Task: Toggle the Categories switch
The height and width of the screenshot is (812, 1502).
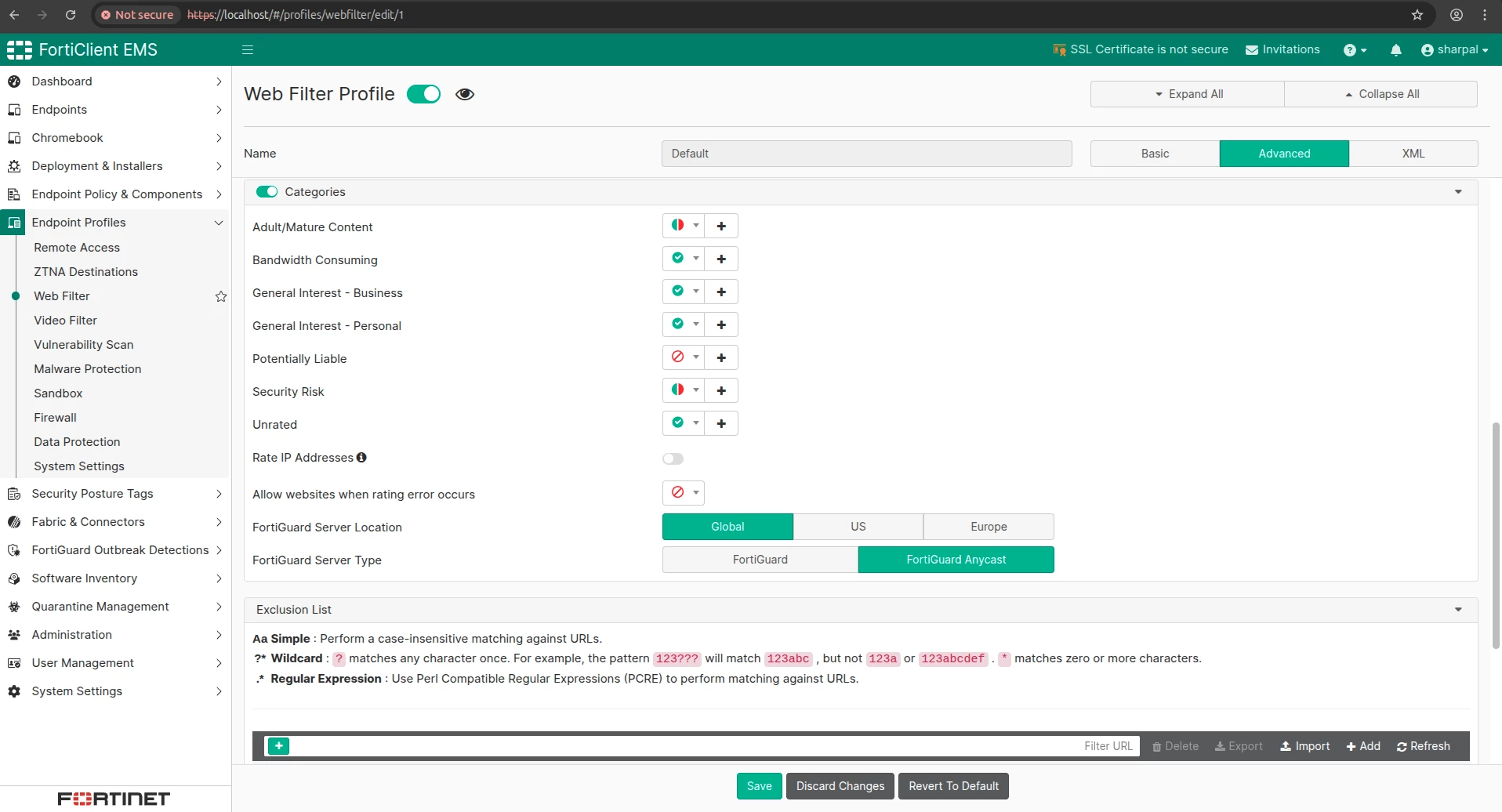Action: point(267,192)
